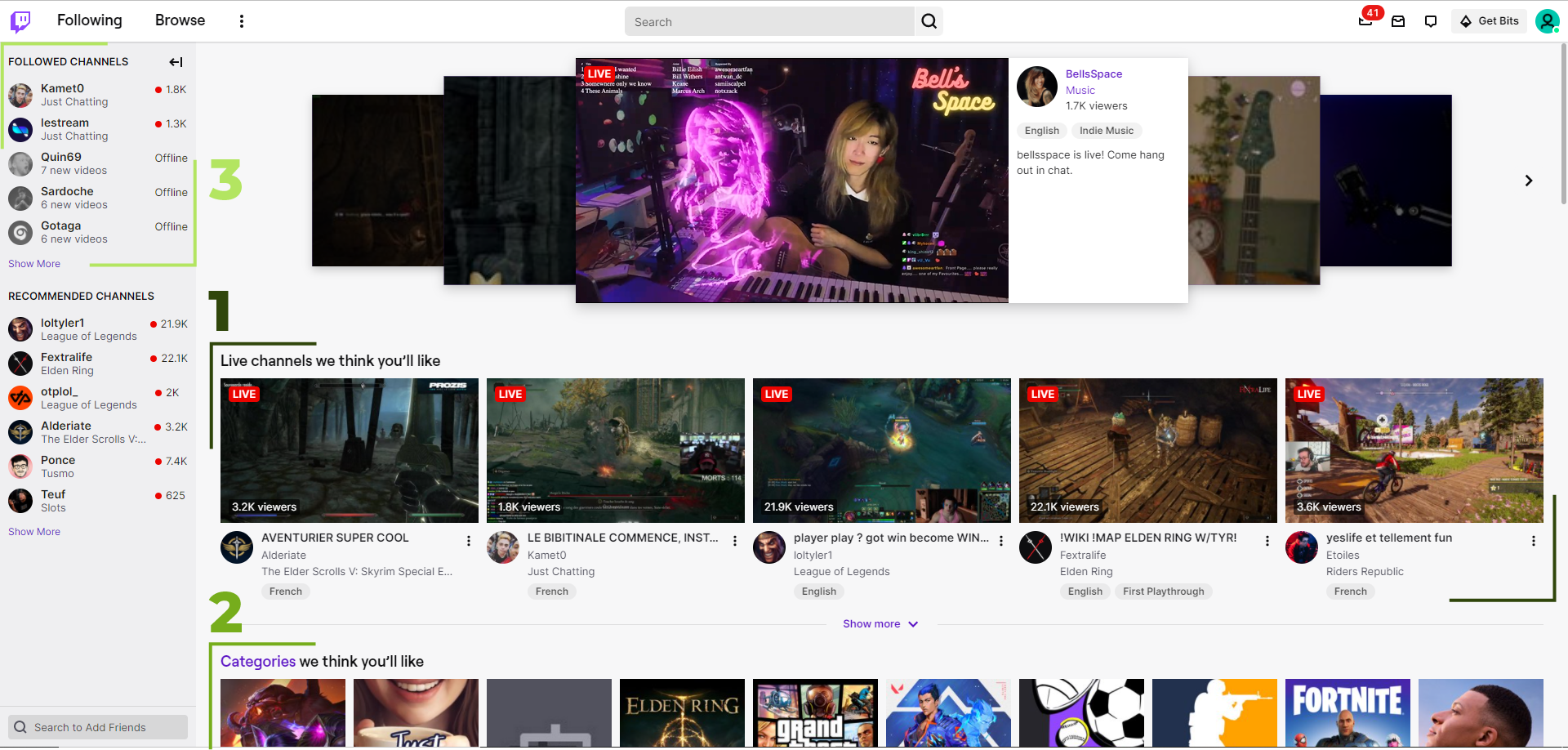Open Alderiate Skyrim stream thumbnail
Viewport: 1568px width, 750px height.
(x=350, y=450)
